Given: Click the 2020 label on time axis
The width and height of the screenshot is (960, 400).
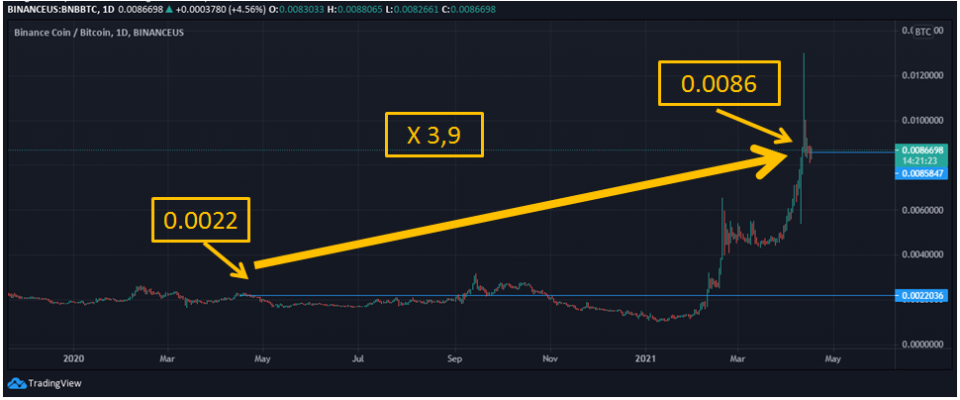Looking at the screenshot, I should point(72,356).
